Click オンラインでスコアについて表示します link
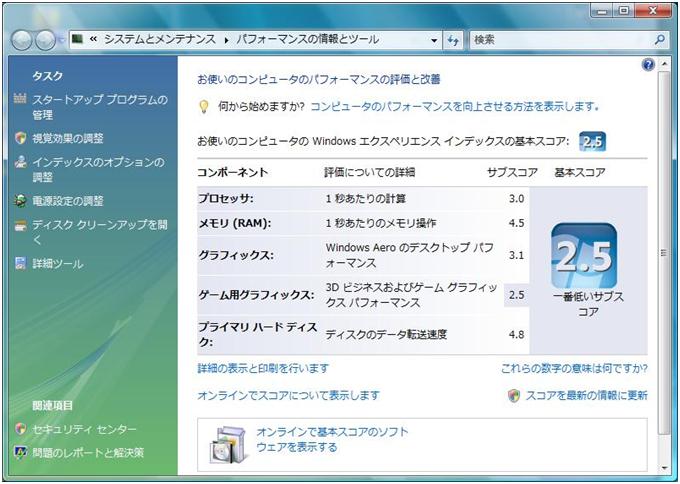Screen dimensions: 680x484 pos(288,396)
